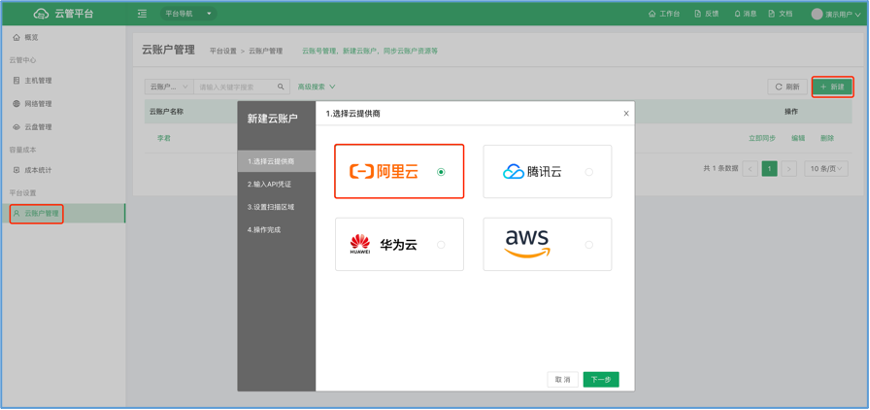870x410 pixels.
Task: Click 平台设置 breadcrumb
Action: (223, 51)
